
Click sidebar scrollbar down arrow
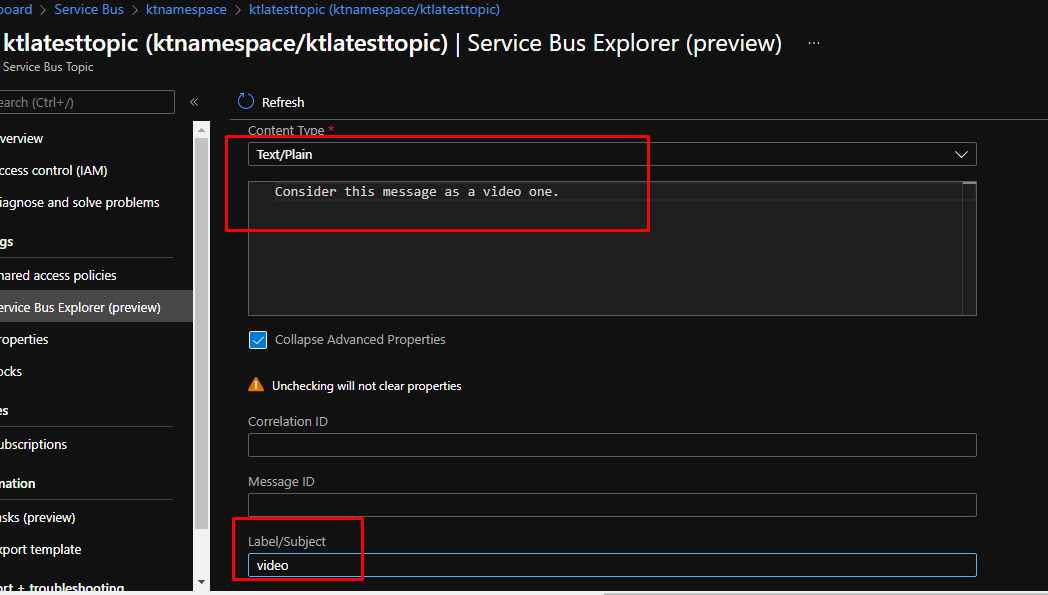pyautogui.click(x=201, y=581)
